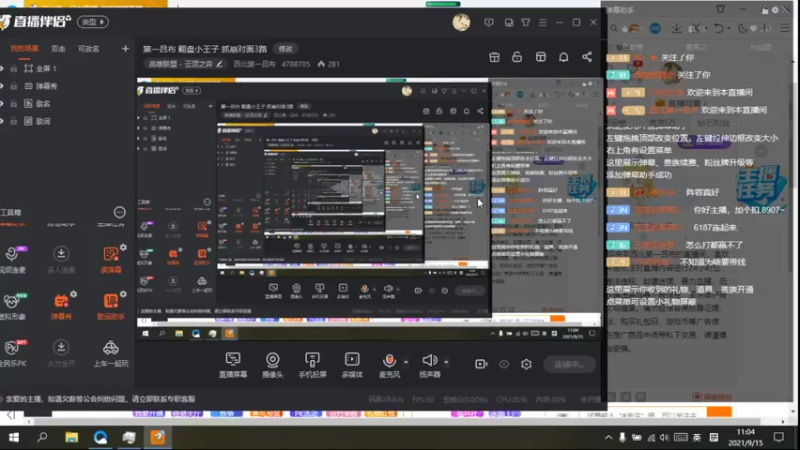Open the gift box icon in header
This screenshot has height=450, width=800.
(x=494, y=57)
